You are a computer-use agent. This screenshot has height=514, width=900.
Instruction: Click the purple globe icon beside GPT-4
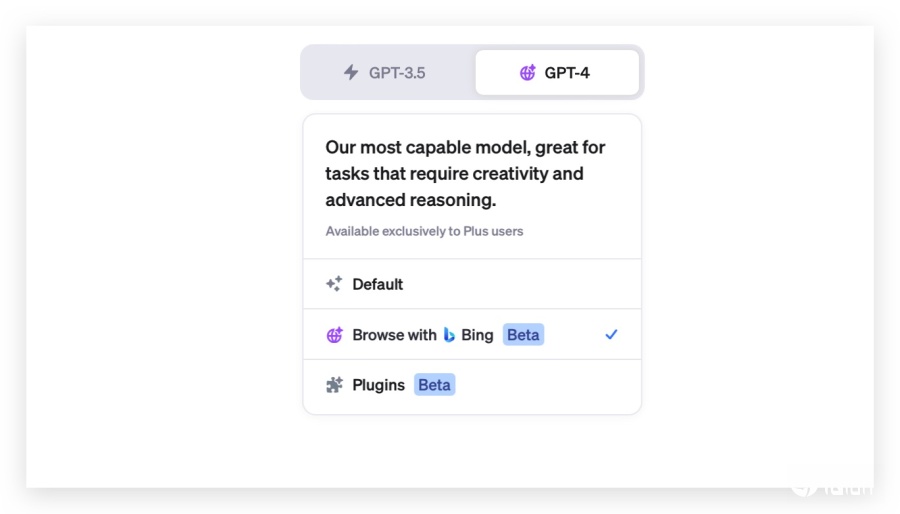click(x=527, y=72)
